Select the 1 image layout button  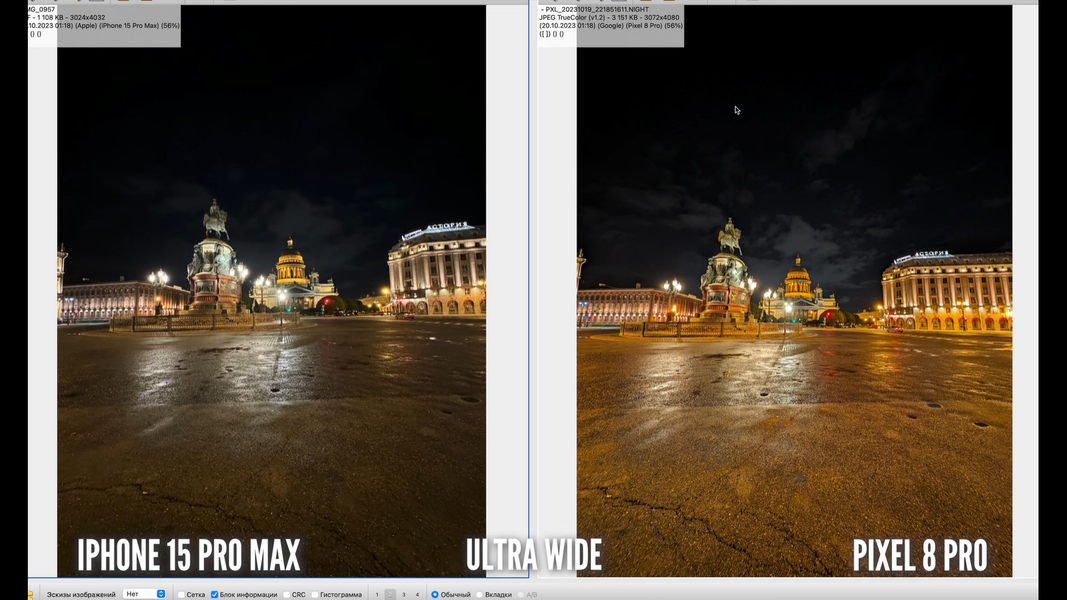pos(377,595)
